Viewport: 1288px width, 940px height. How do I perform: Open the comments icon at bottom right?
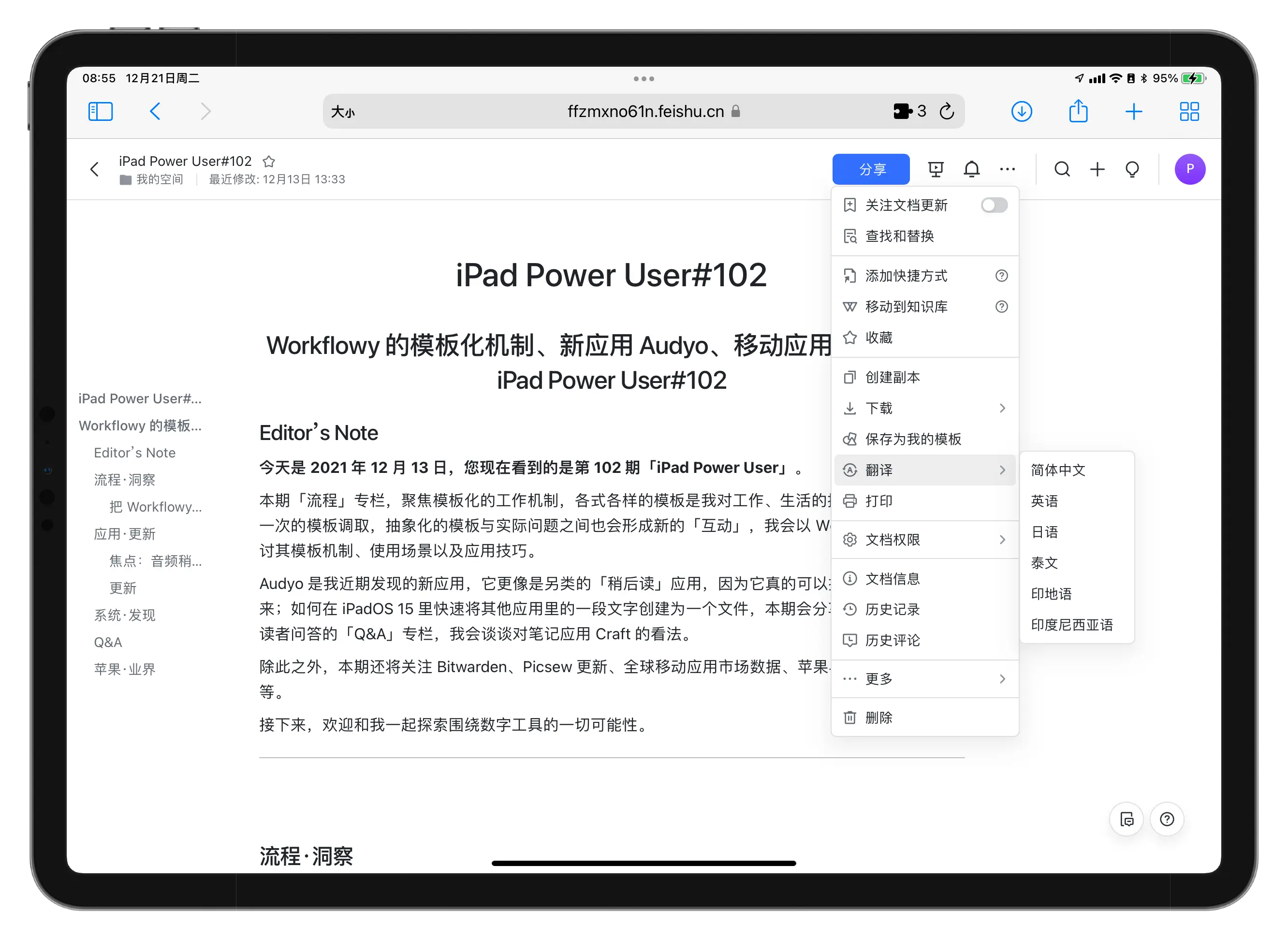pyautogui.click(x=1127, y=820)
